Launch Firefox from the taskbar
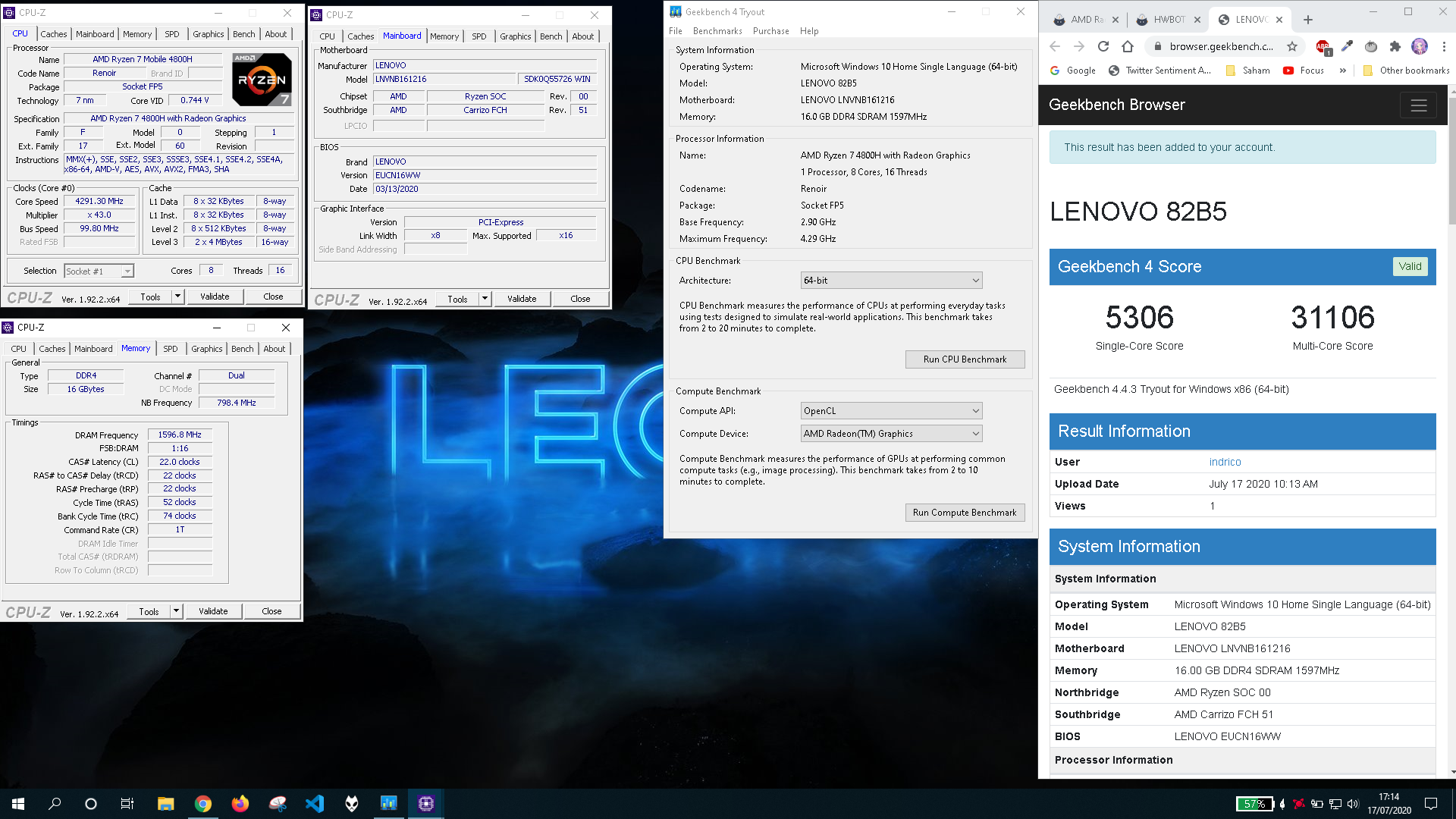Viewport: 1456px width, 819px height. [x=240, y=804]
